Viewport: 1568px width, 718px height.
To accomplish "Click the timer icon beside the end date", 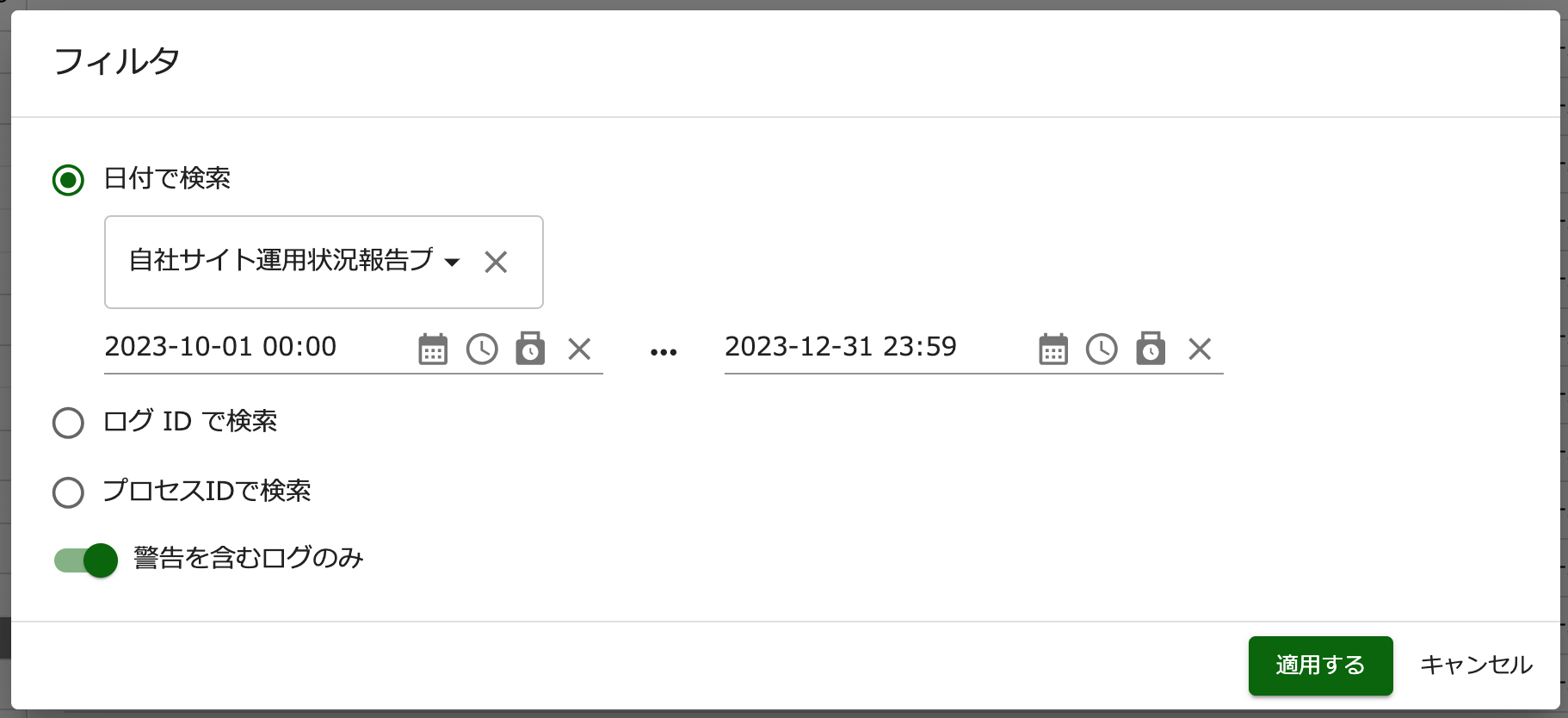I will (x=1151, y=349).
